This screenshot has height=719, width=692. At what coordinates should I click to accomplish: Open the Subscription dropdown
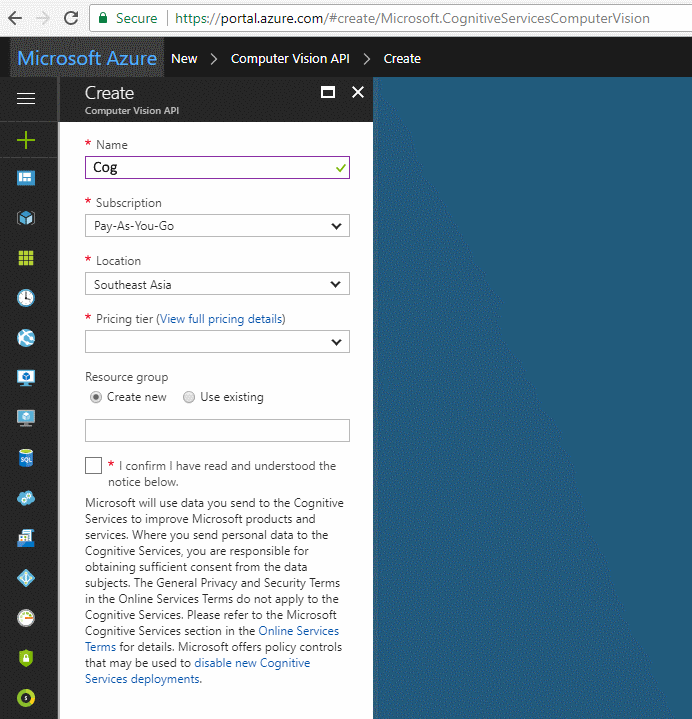(217, 226)
